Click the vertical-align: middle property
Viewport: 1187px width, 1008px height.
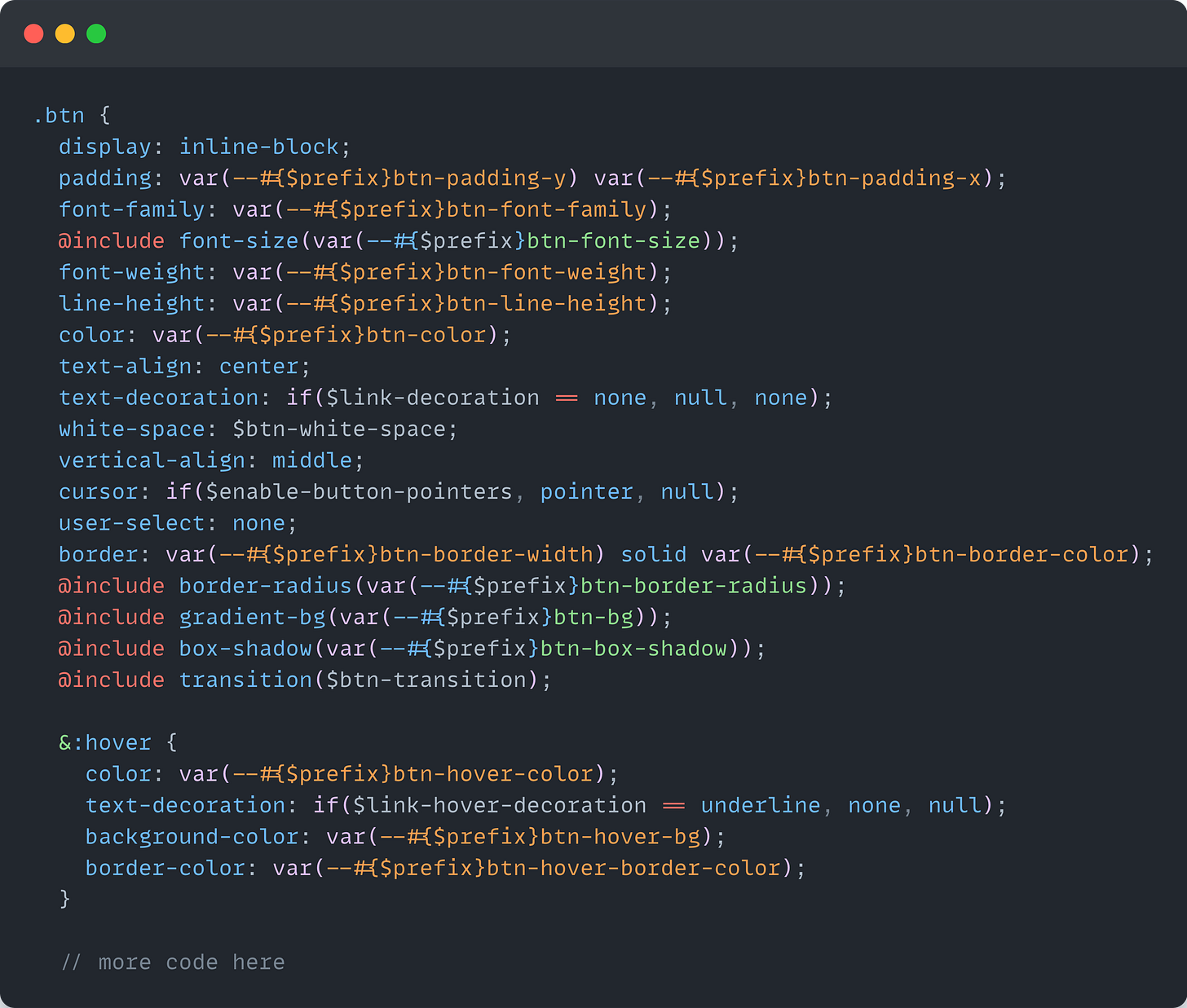(210, 460)
